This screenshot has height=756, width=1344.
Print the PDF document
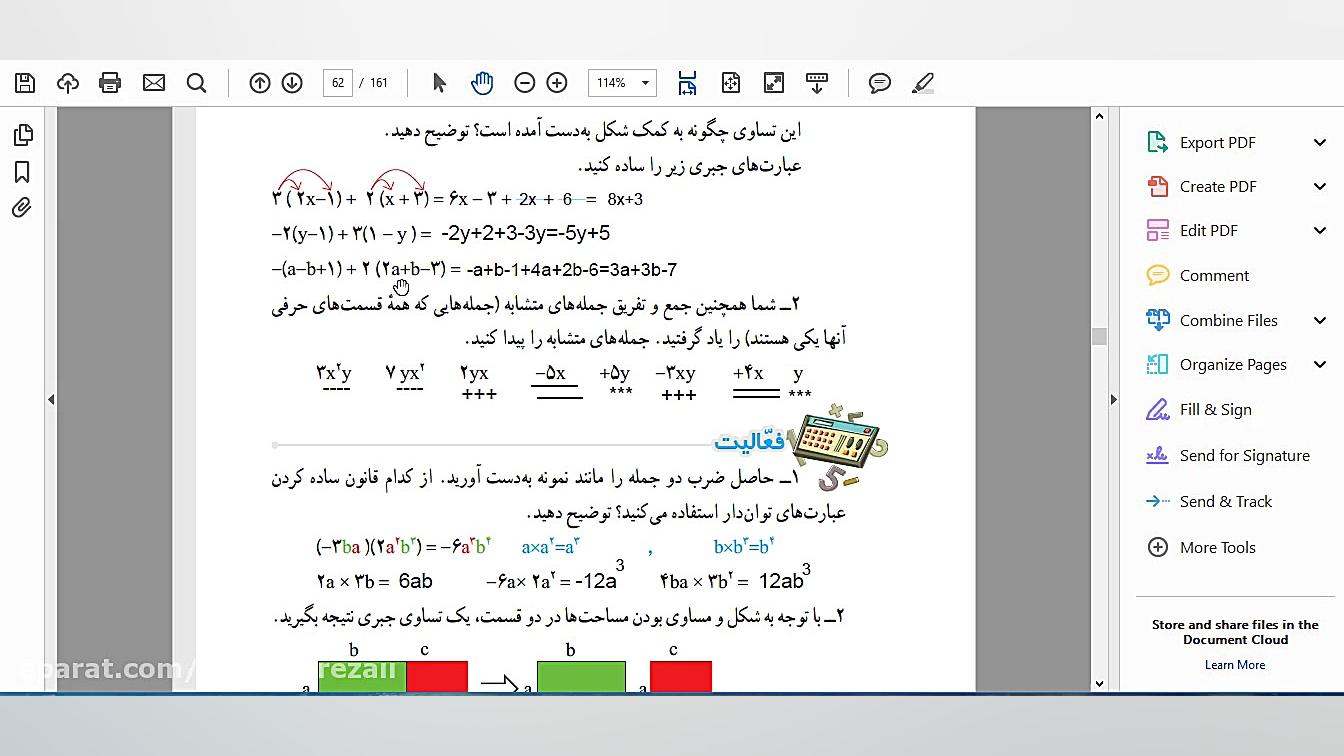pos(110,83)
